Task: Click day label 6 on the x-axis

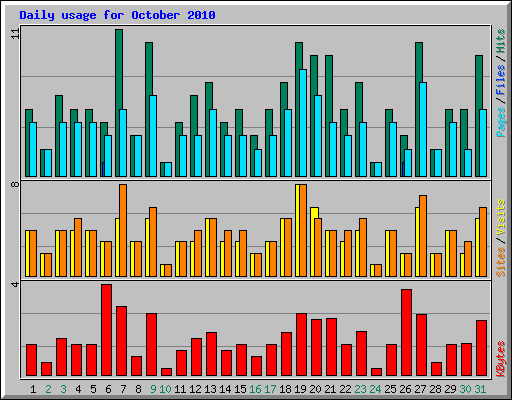Action: pyautogui.click(x=108, y=389)
